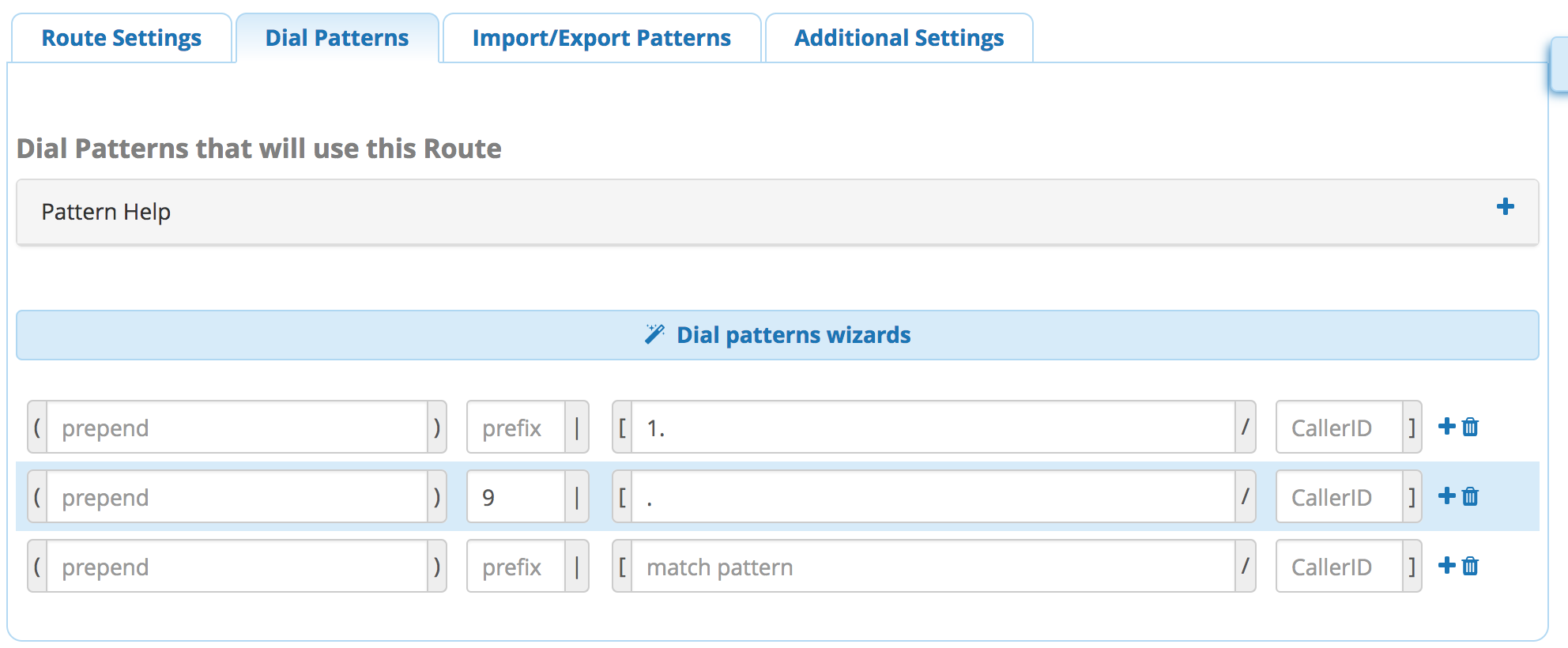Click the empty match pattern field
The height and width of the screenshot is (648, 1568).
point(933,567)
